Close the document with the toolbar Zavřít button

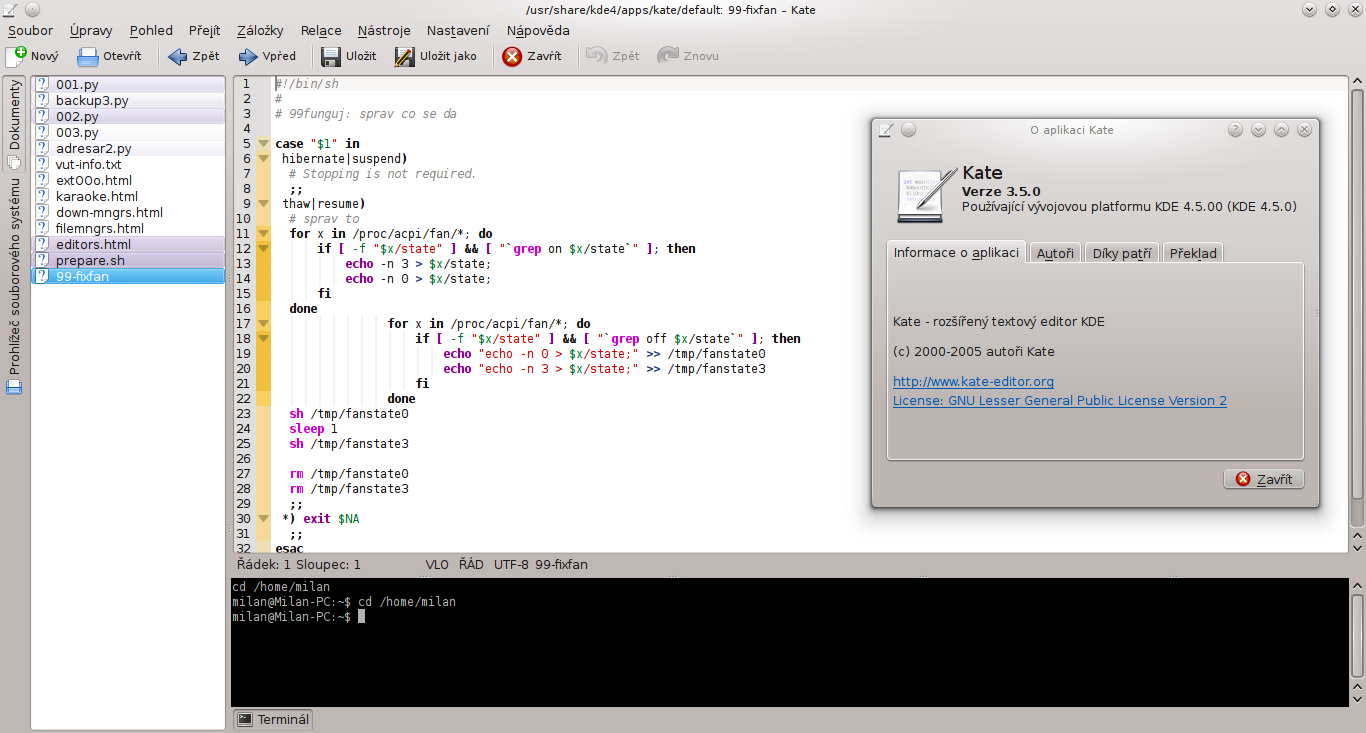(x=531, y=56)
